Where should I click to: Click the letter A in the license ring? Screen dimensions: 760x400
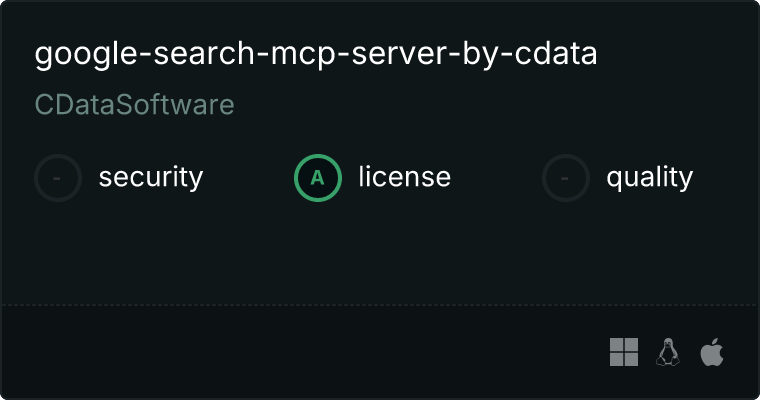pyautogui.click(x=318, y=178)
